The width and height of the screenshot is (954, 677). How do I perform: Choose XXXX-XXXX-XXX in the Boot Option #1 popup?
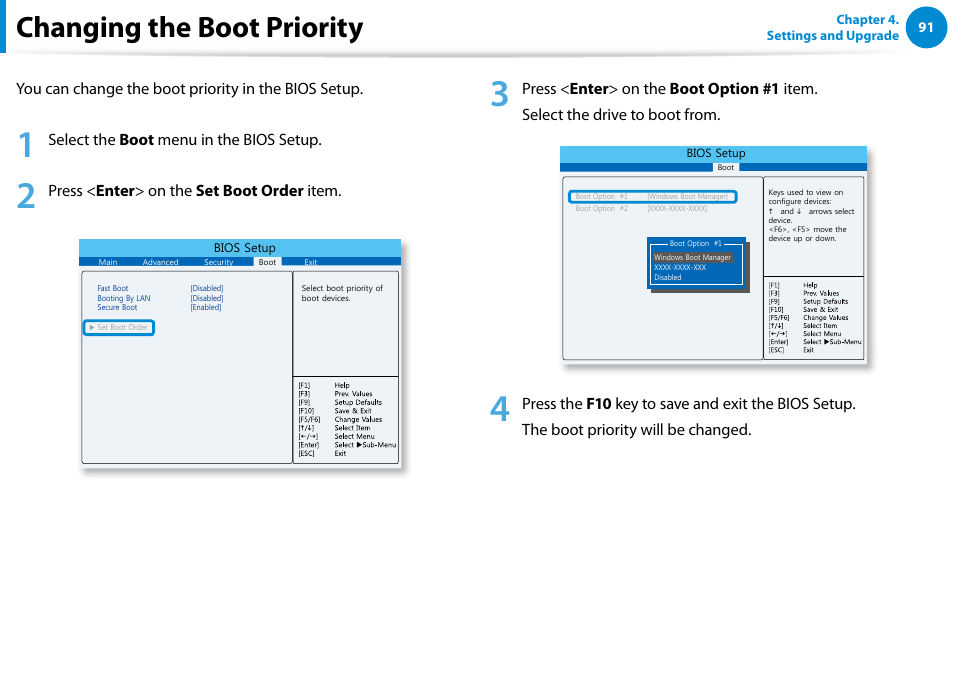(680, 267)
